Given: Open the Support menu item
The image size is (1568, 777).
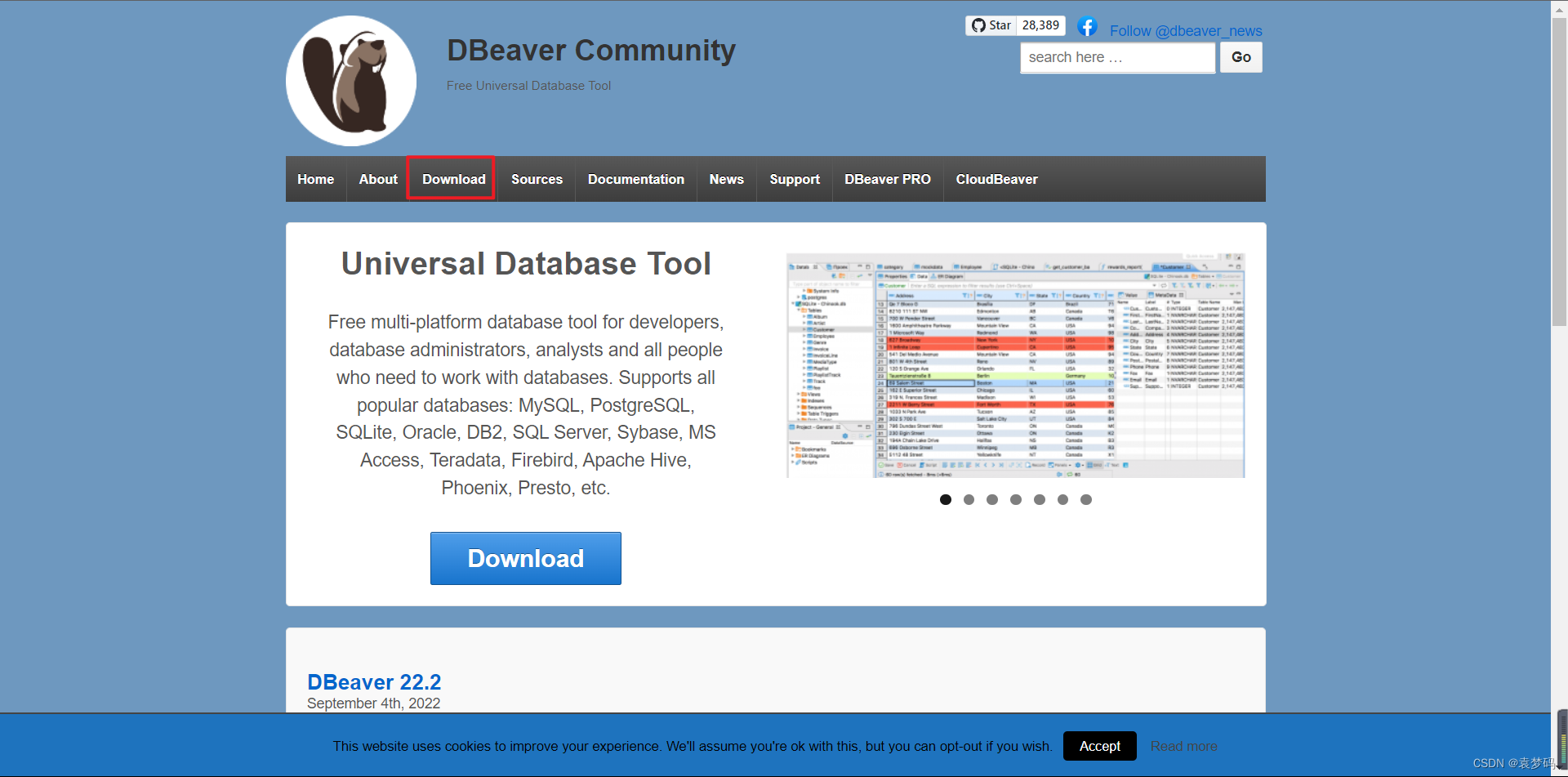Looking at the screenshot, I should [795, 179].
